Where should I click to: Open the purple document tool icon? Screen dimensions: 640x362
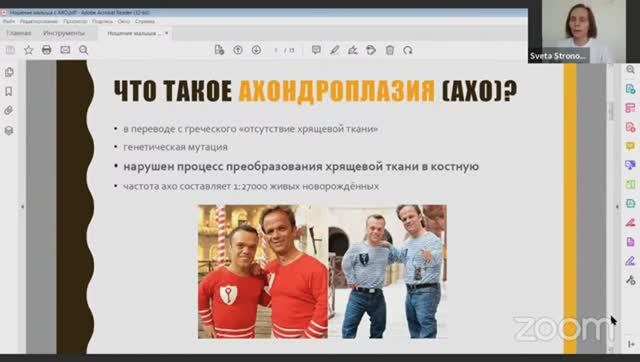630,242
